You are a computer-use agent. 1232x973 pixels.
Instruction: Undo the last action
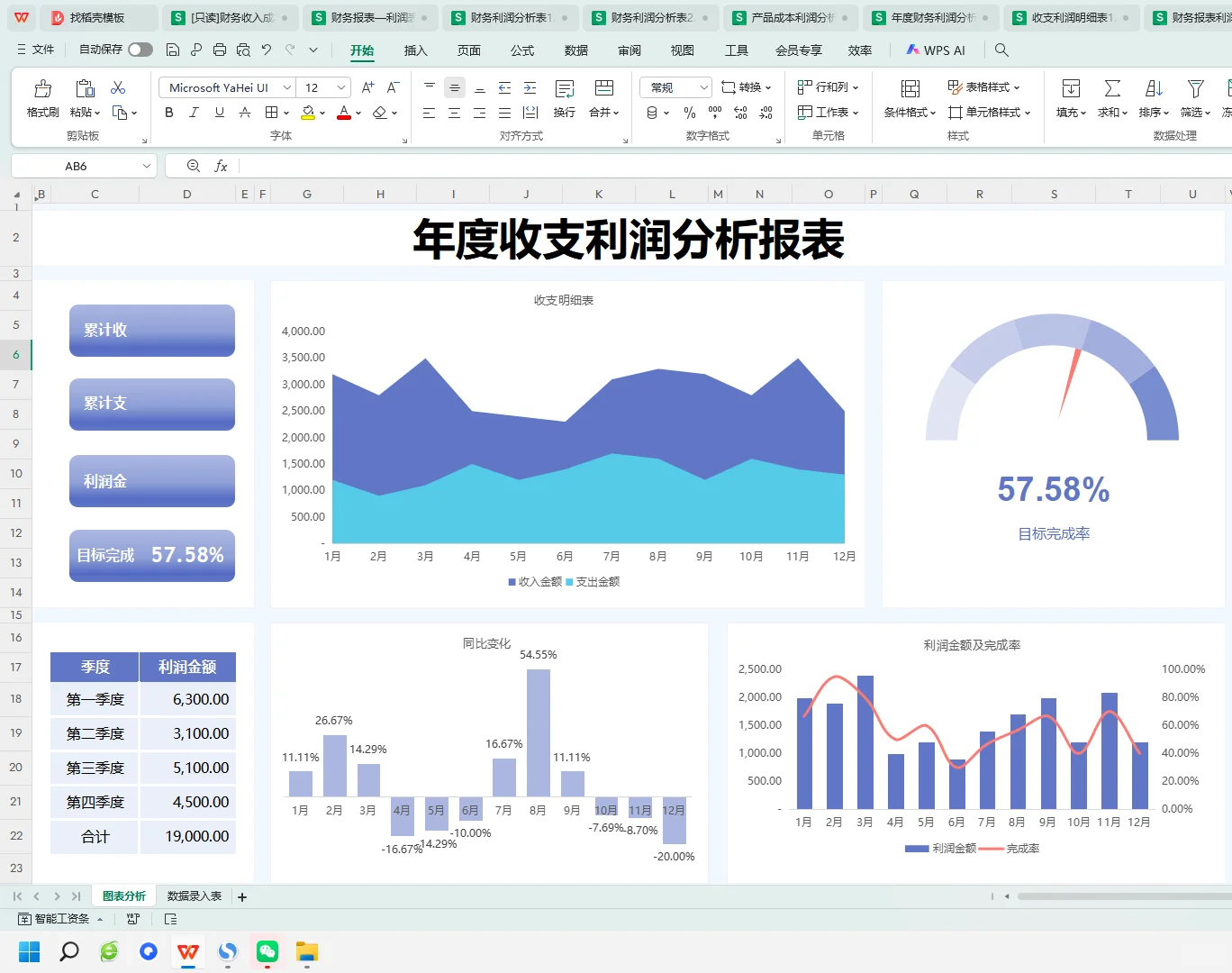[267, 50]
